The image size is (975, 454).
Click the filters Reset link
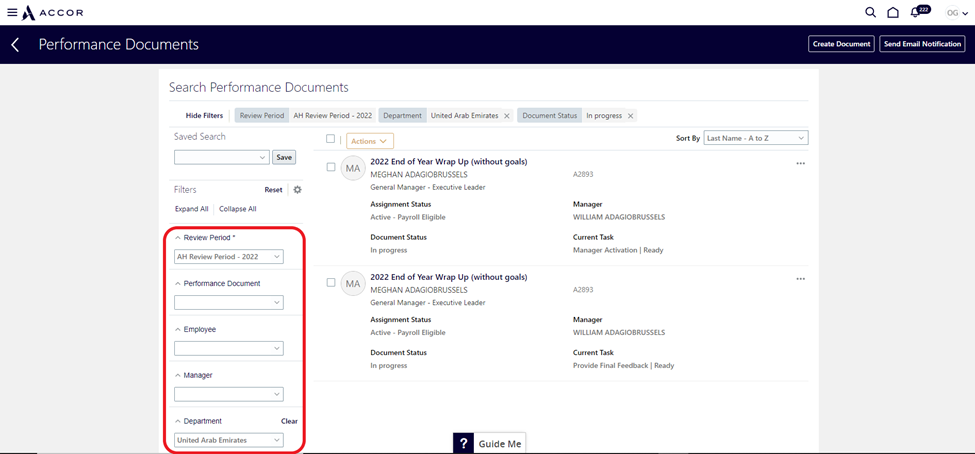(x=273, y=190)
